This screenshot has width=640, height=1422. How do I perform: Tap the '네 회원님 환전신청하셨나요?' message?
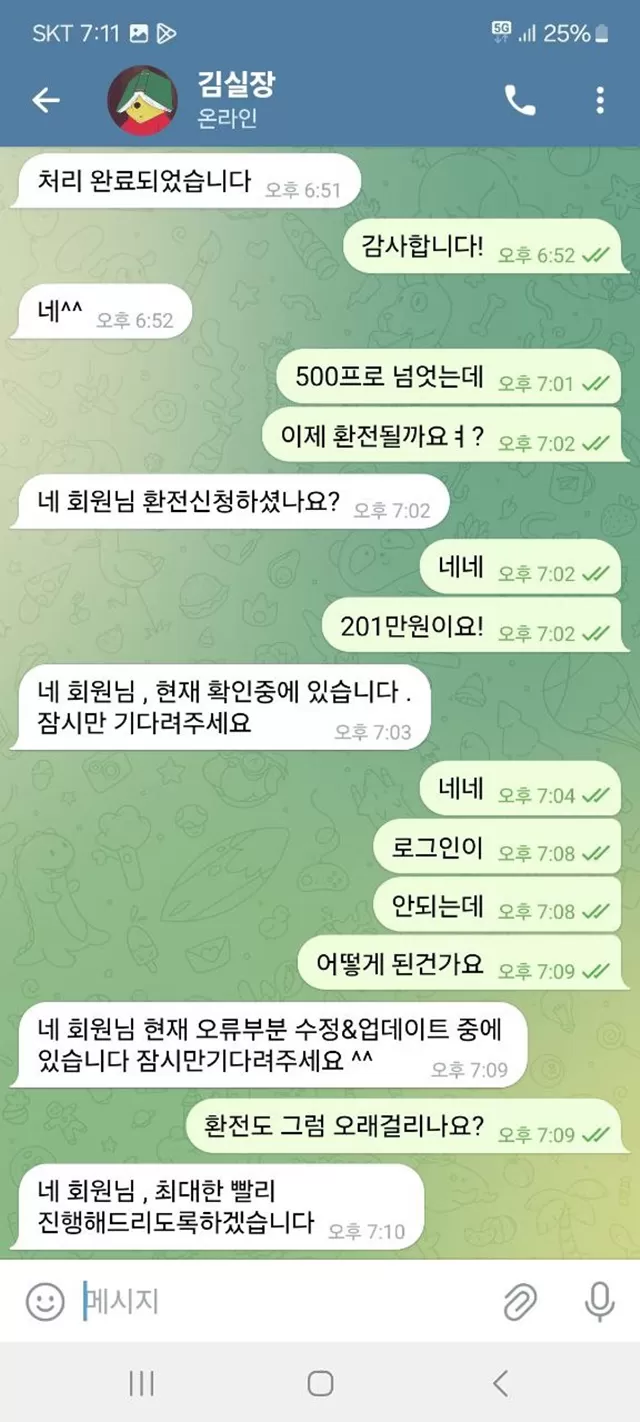pyautogui.click(x=229, y=503)
